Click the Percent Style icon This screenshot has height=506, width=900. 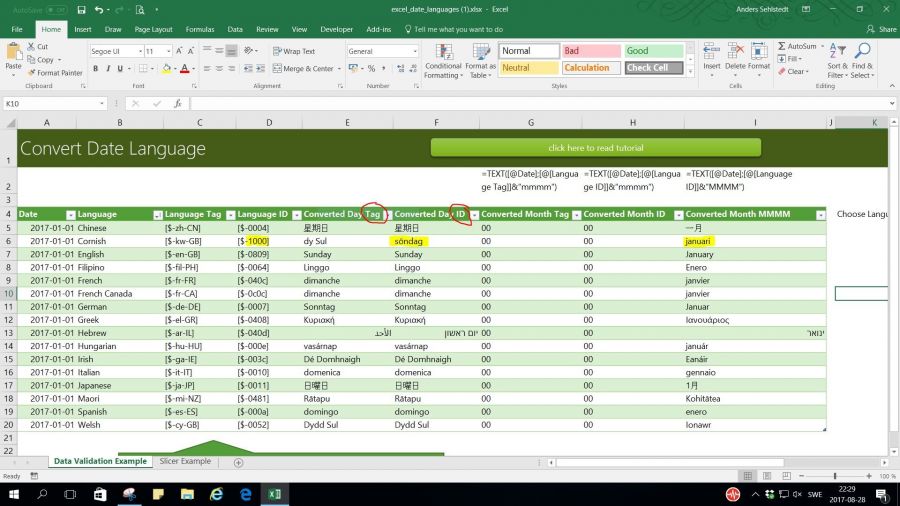(x=371, y=68)
